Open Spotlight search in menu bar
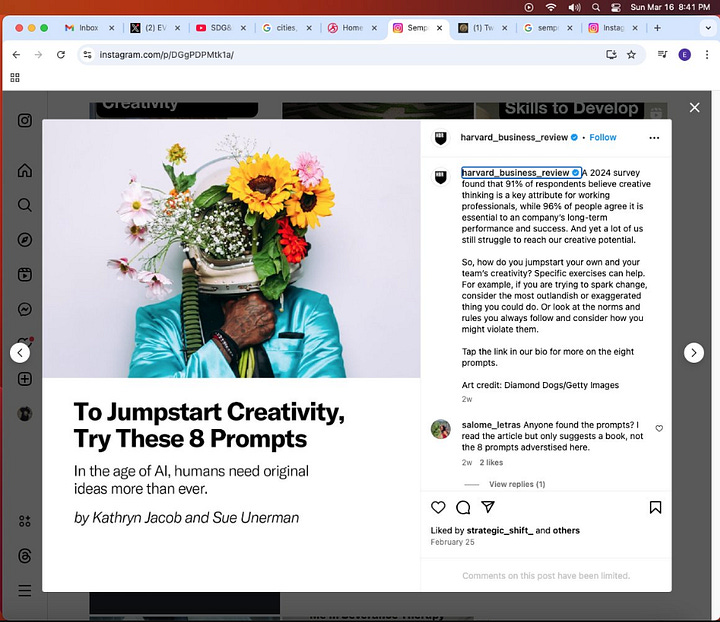The width and height of the screenshot is (720, 622). 596,7
